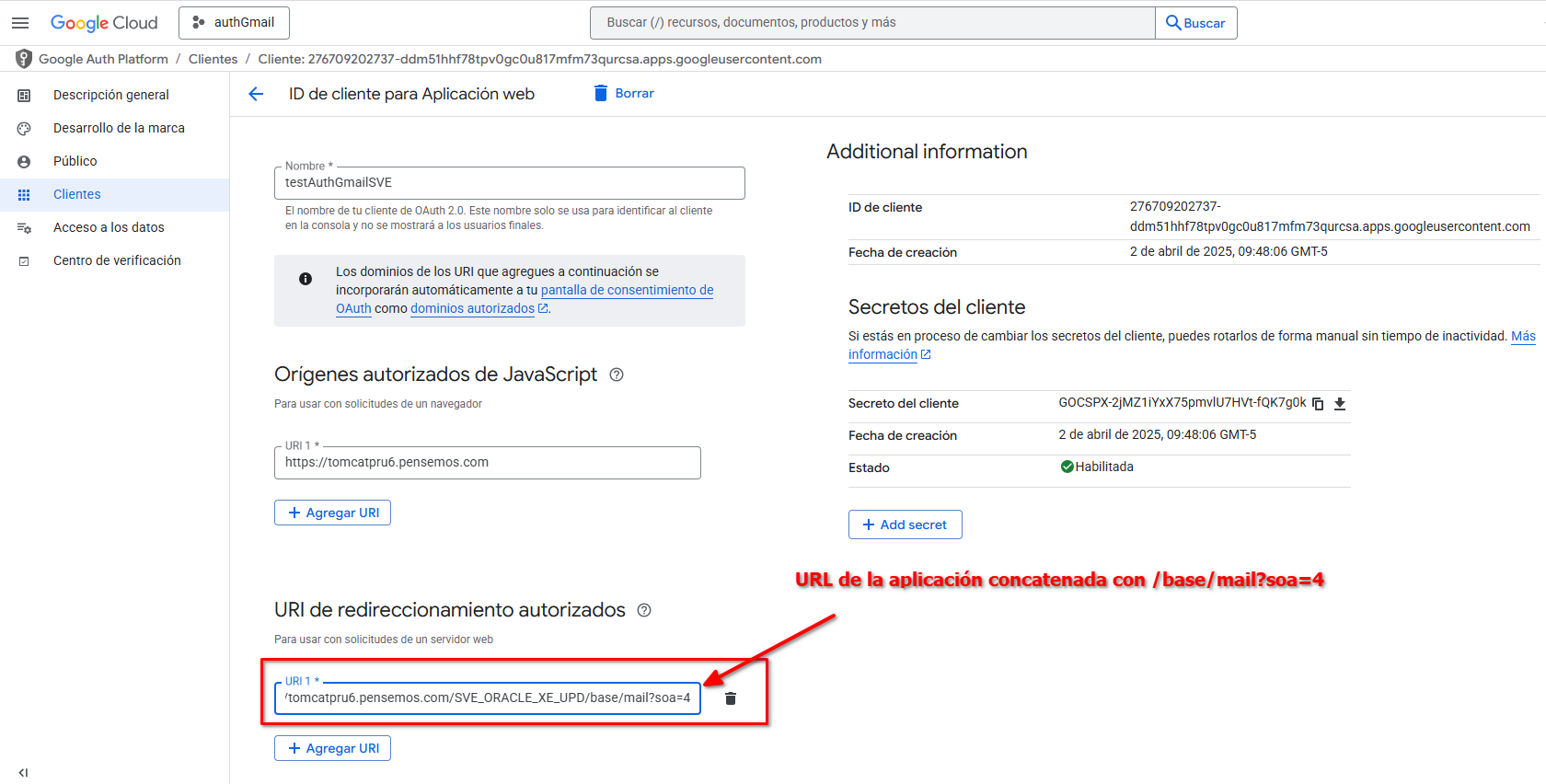Click the Borrar delete client button
1546x784 pixels.
click(x=624, y=94)
